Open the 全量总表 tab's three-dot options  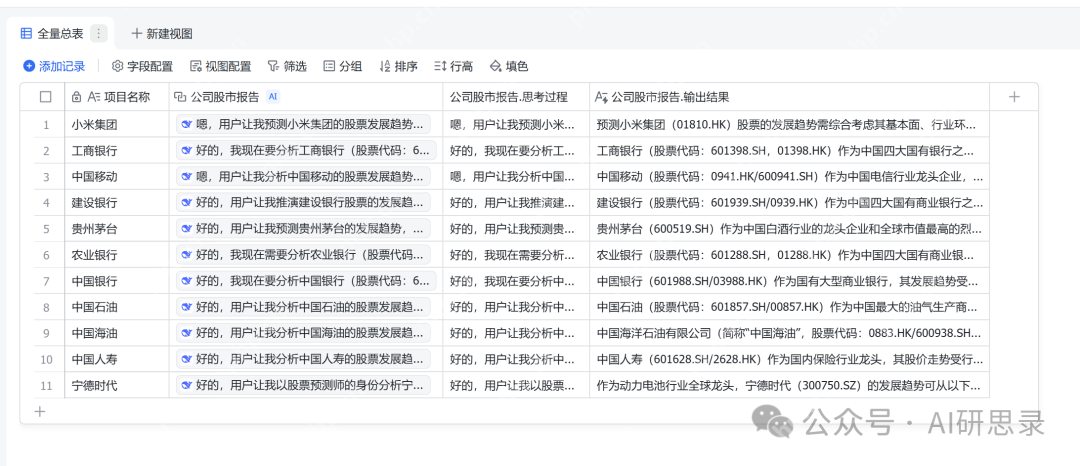[99, 33]
